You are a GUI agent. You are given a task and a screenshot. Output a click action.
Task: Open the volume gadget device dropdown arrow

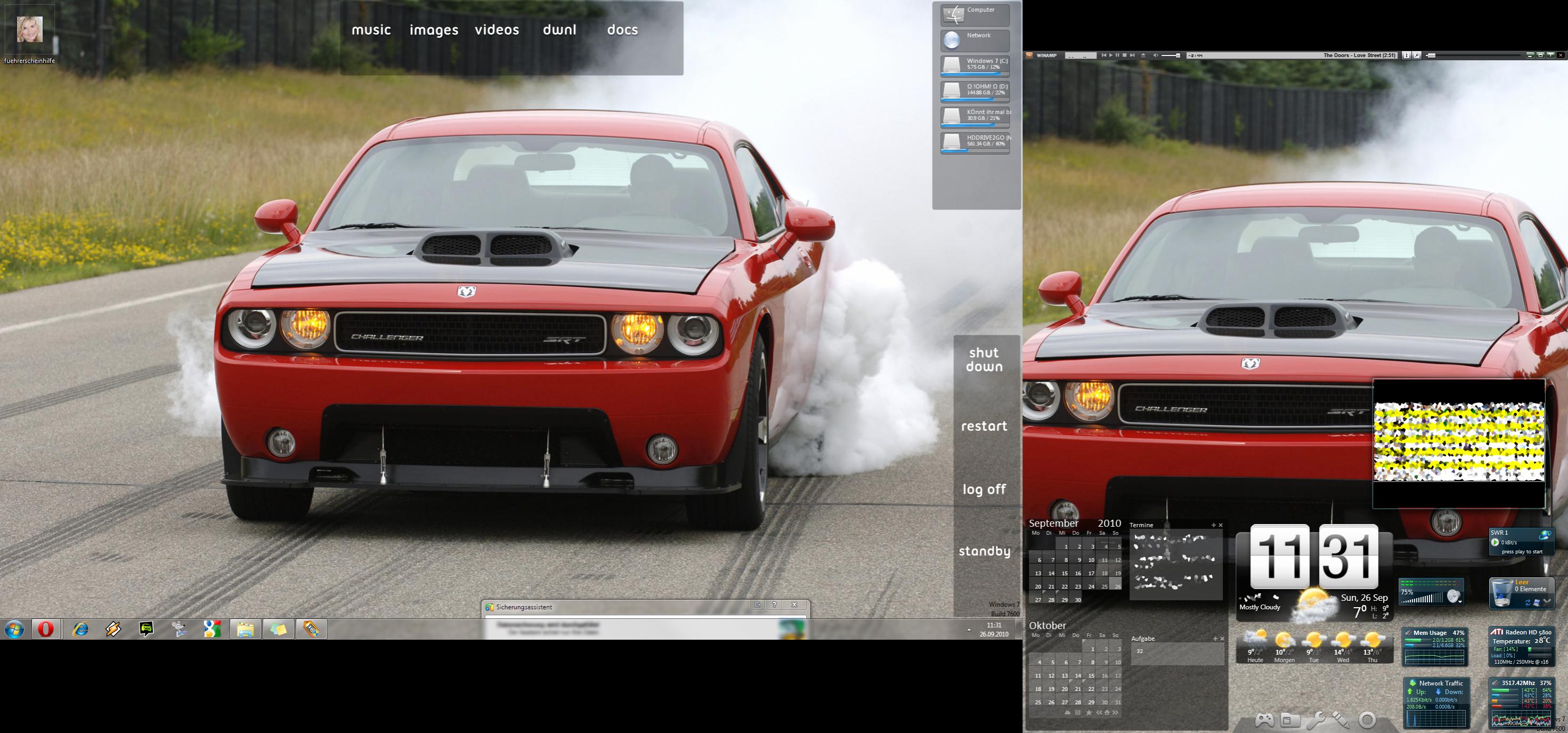pyautogui.click(x=1460, y=602)
